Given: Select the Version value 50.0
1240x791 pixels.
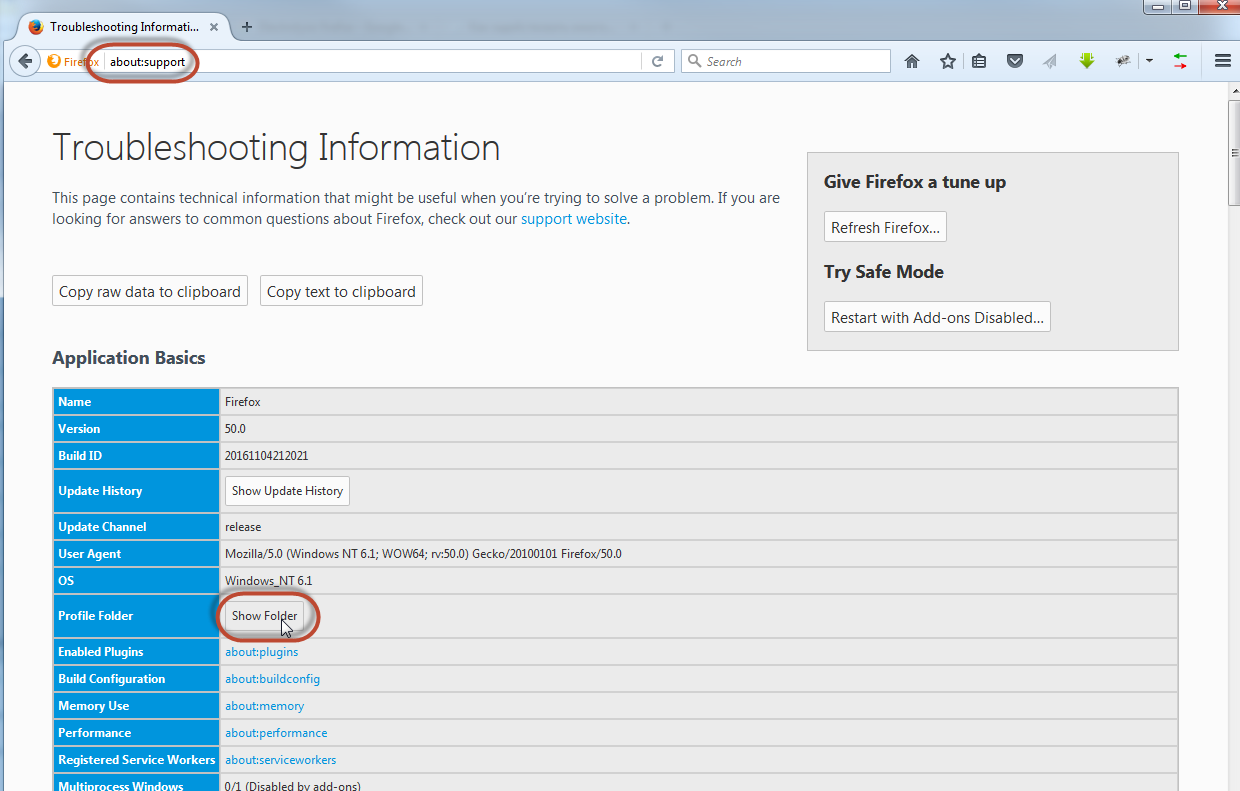Looking at the screenshot, I should pos(235,428).
